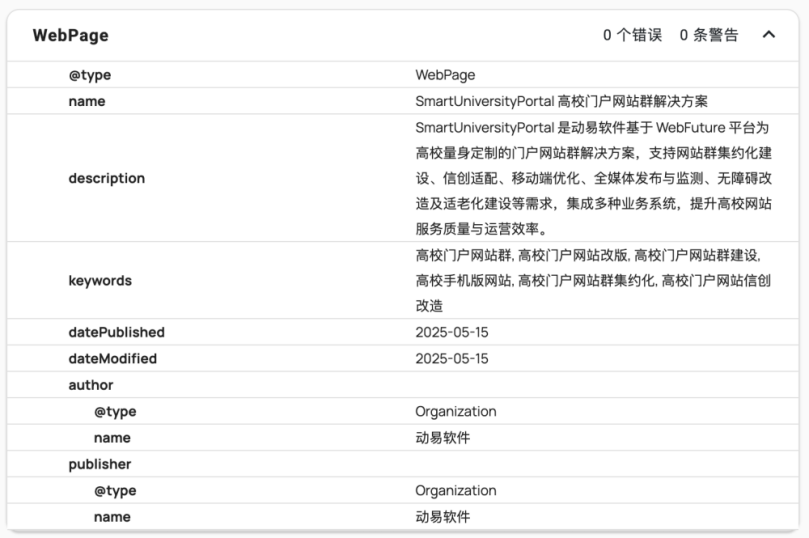Click the 动易软件 value under publisher
This screenshot has width=809, height=538.
442,517
